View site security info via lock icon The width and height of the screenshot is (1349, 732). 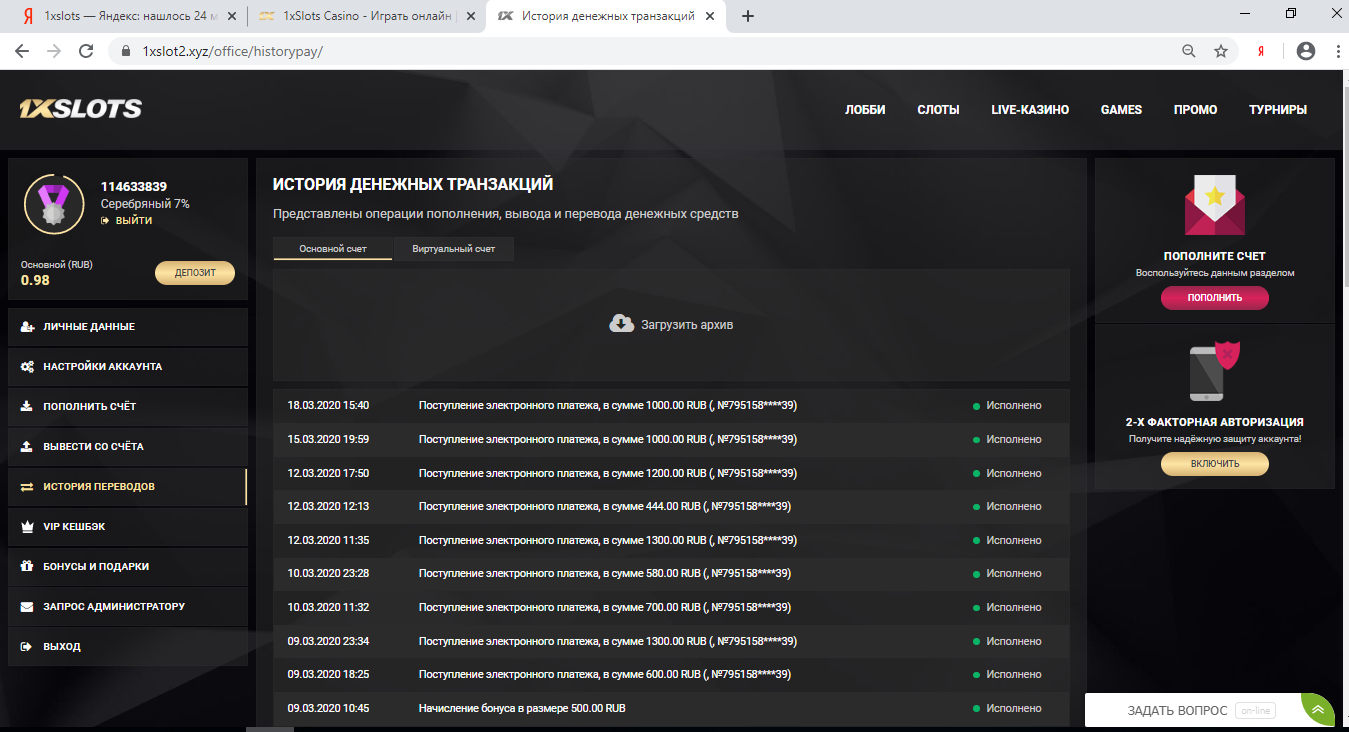point(126,51)
